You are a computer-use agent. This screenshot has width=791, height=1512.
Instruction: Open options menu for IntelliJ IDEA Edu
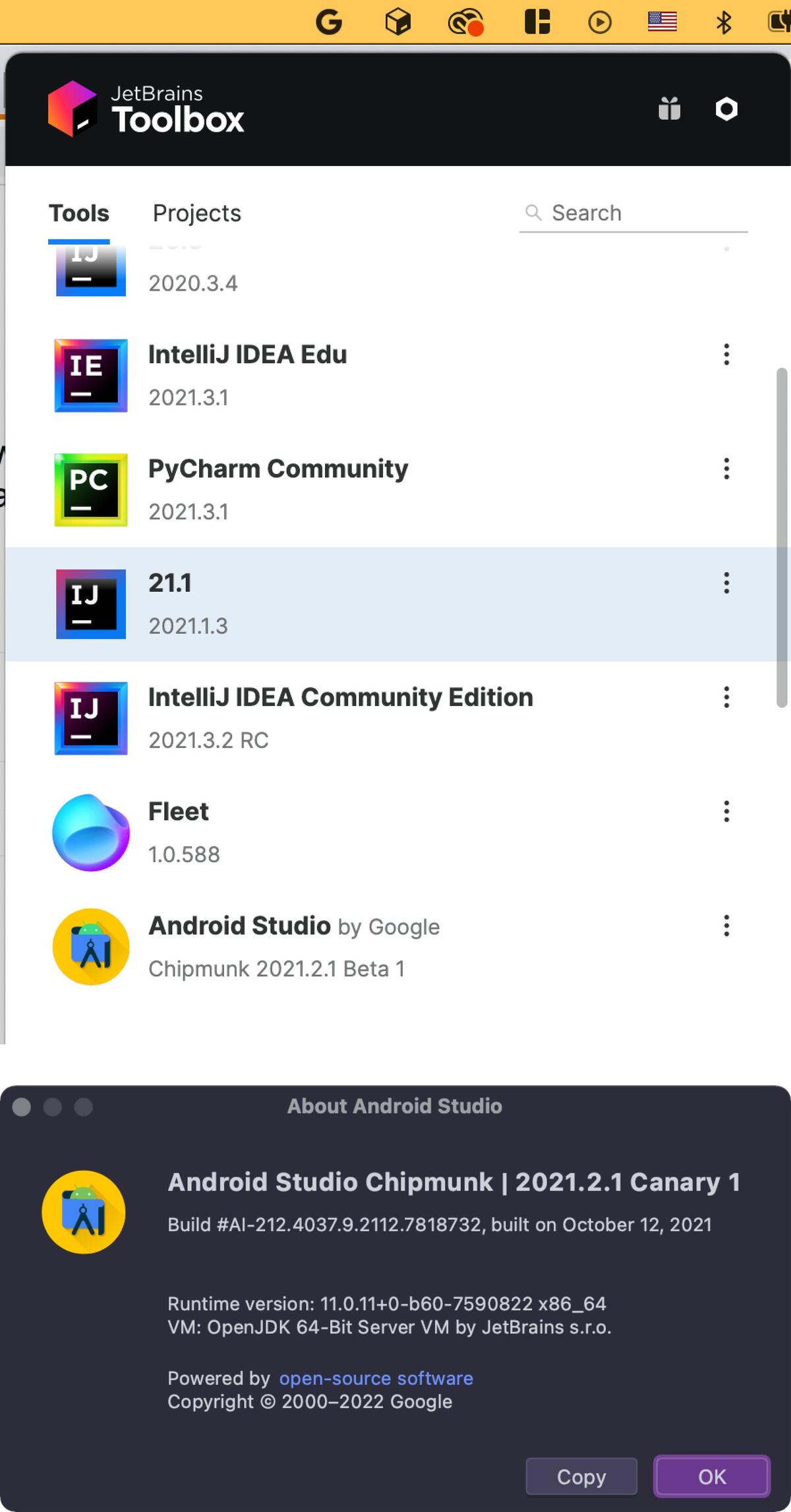[x=726, y=355]
